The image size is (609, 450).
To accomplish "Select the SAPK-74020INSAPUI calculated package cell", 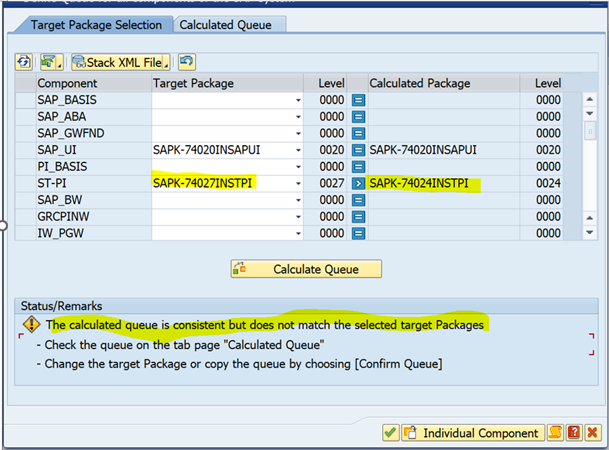I will tap(444, 150).
